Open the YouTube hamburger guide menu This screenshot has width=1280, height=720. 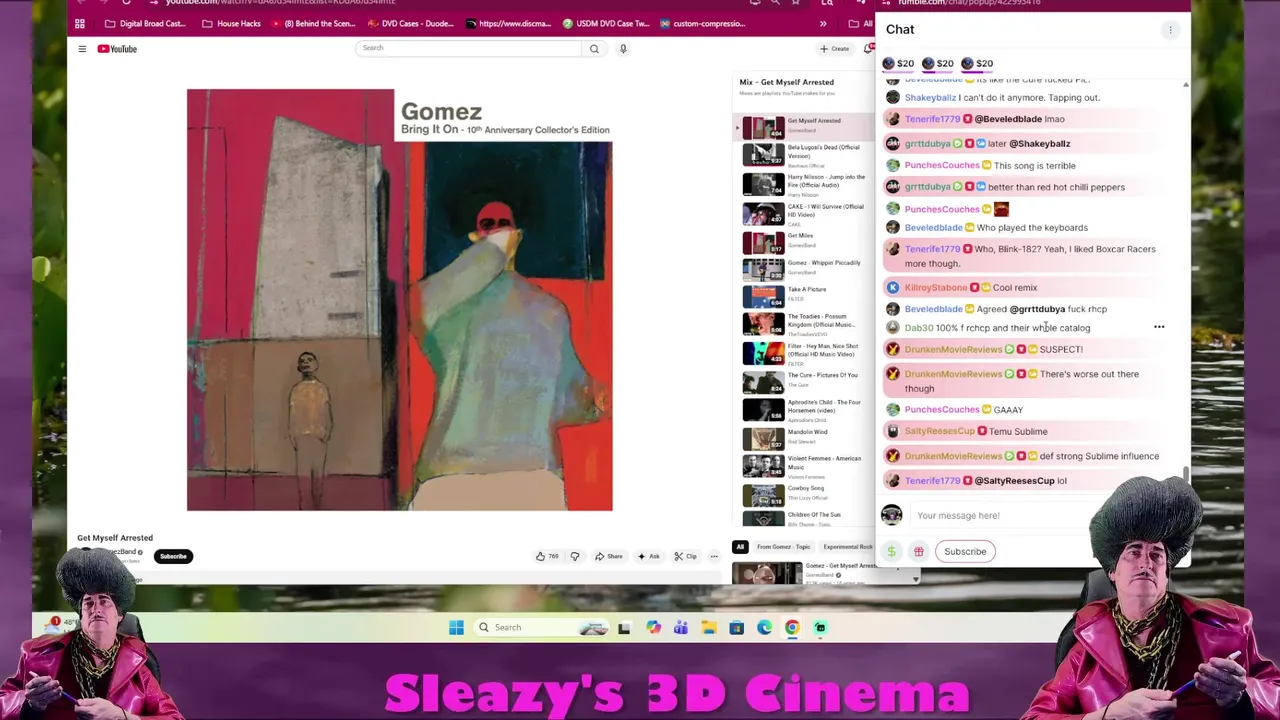tap(82, 48)
